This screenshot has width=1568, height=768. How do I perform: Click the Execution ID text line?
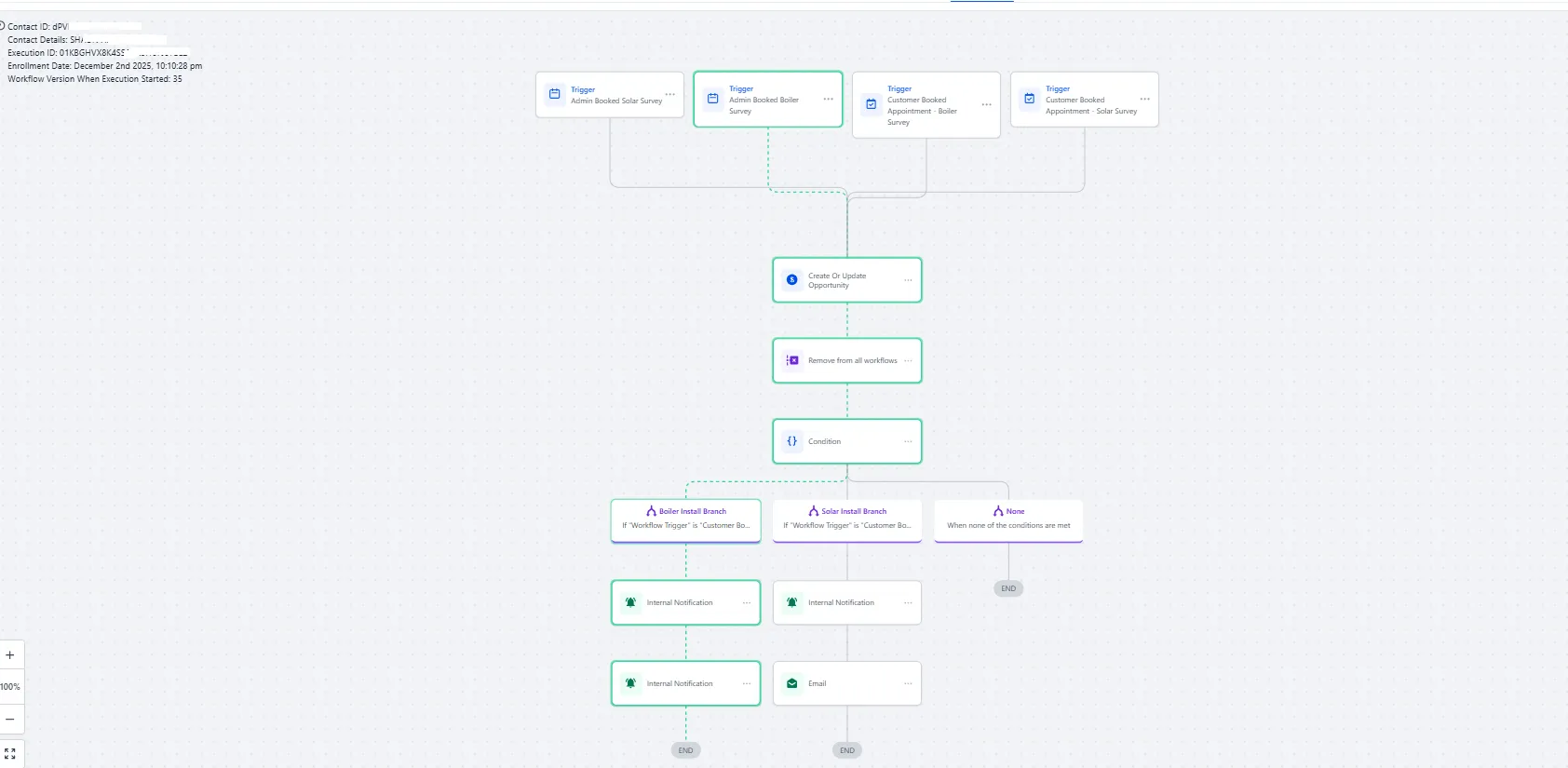99,53
